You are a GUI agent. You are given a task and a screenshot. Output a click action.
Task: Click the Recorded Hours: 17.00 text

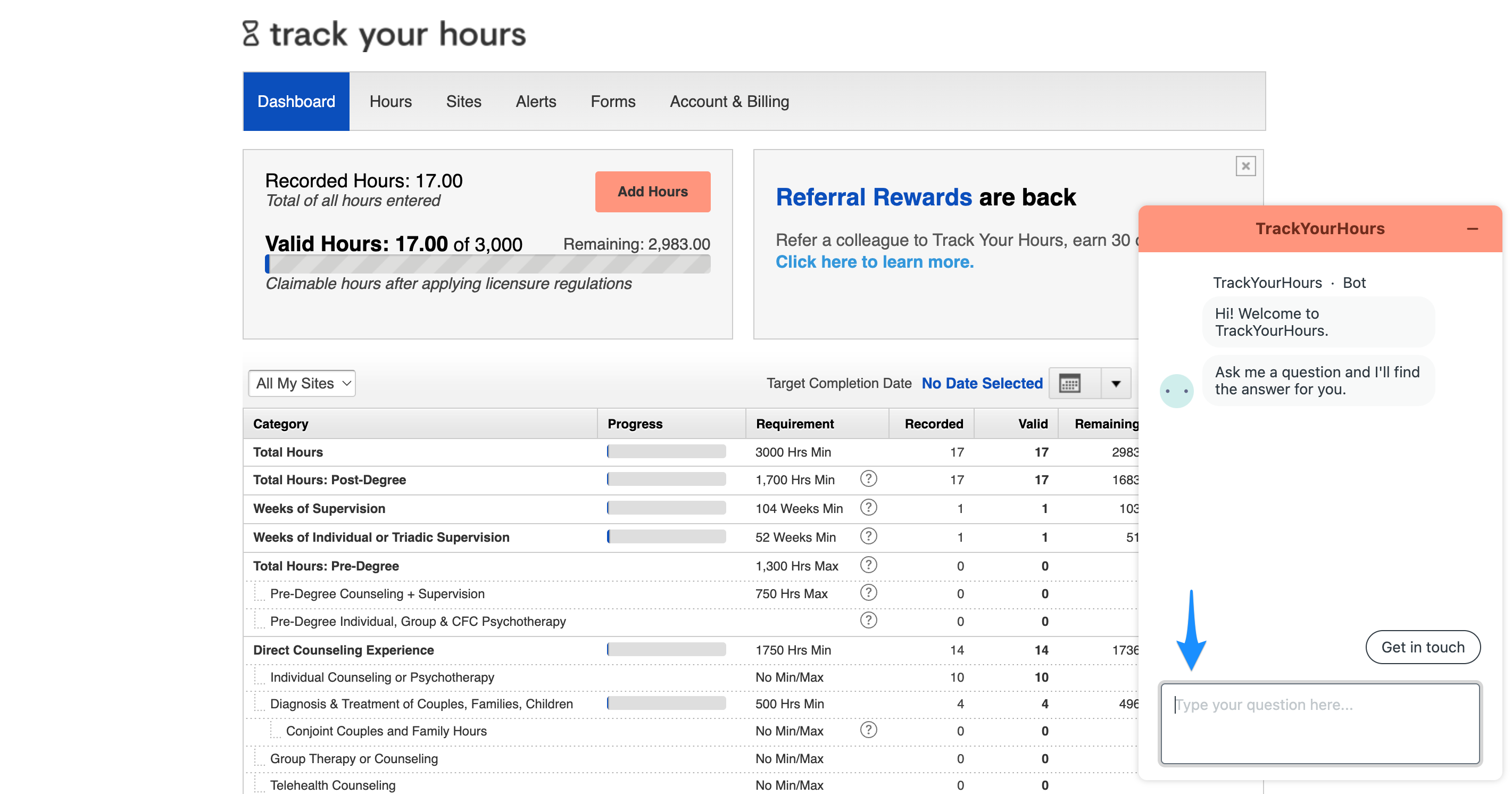364,181
